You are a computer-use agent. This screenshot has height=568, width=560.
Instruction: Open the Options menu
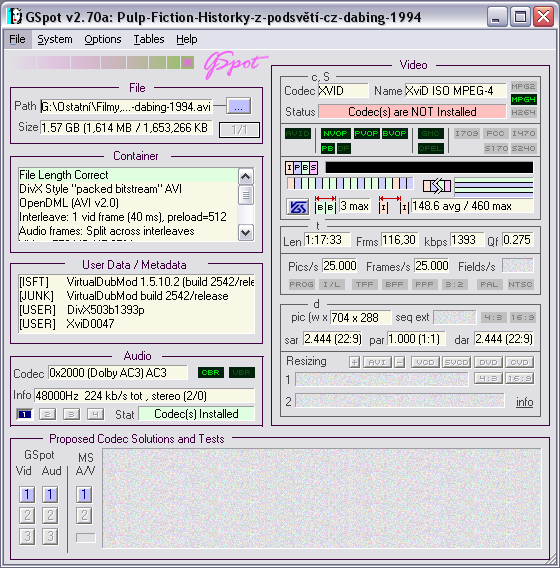point(103,39)
